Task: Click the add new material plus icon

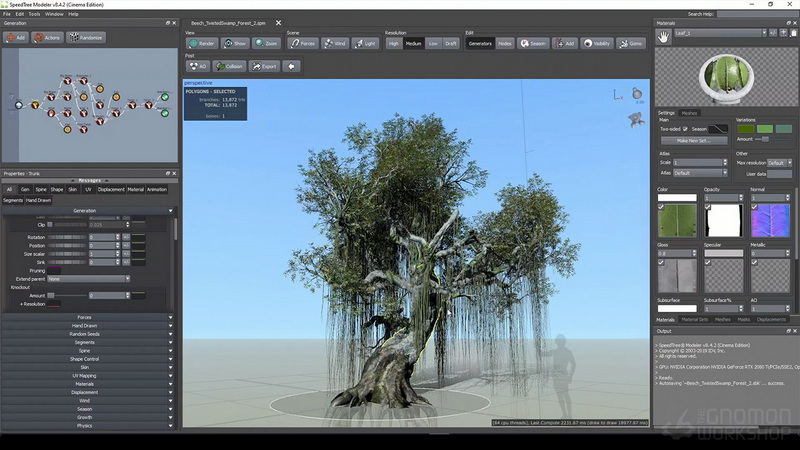Action: coord(783,33)
